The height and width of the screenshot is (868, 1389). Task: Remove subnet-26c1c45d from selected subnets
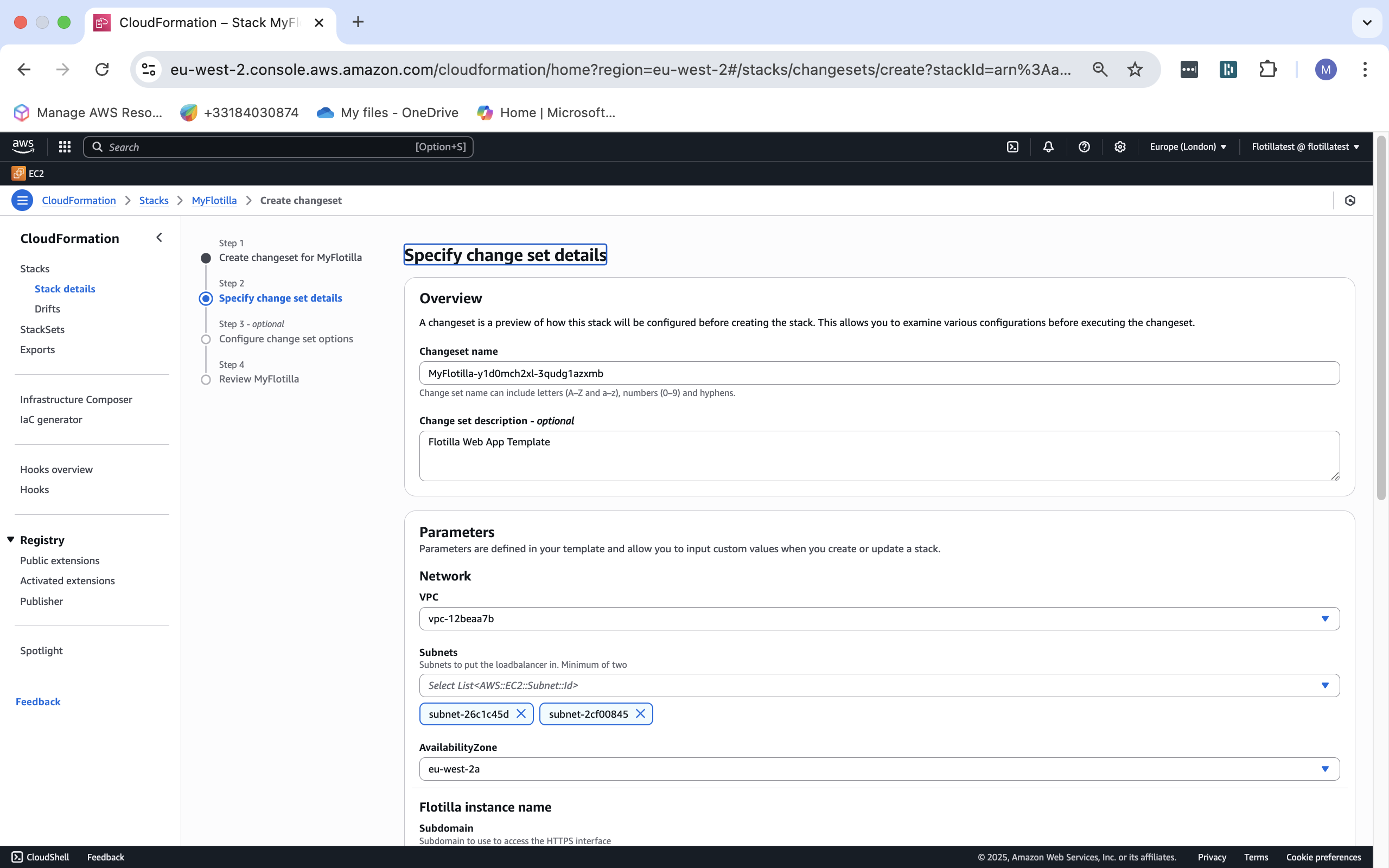coord(520,713)
